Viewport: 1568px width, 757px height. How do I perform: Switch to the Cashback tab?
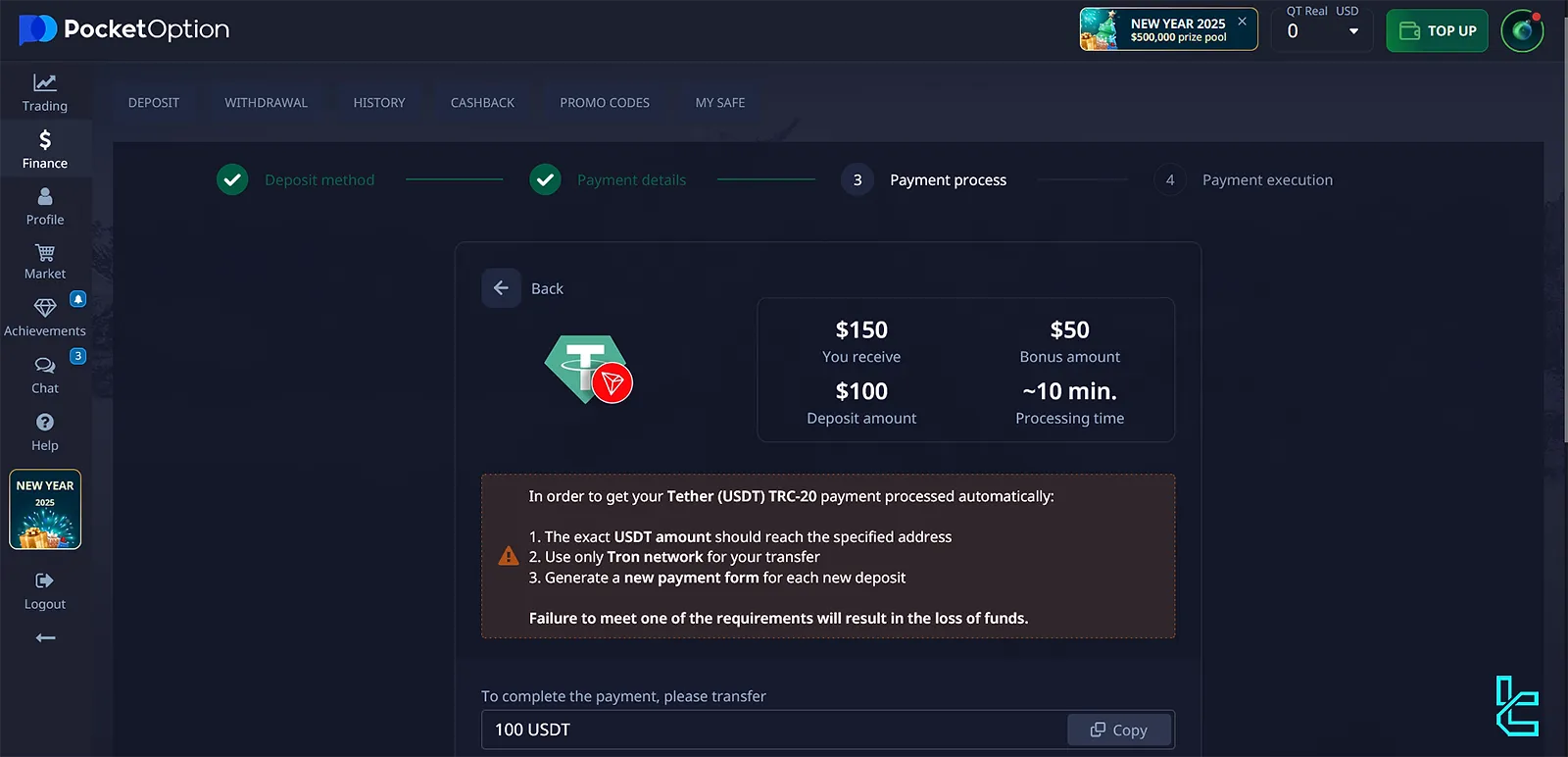click(482, 103)
